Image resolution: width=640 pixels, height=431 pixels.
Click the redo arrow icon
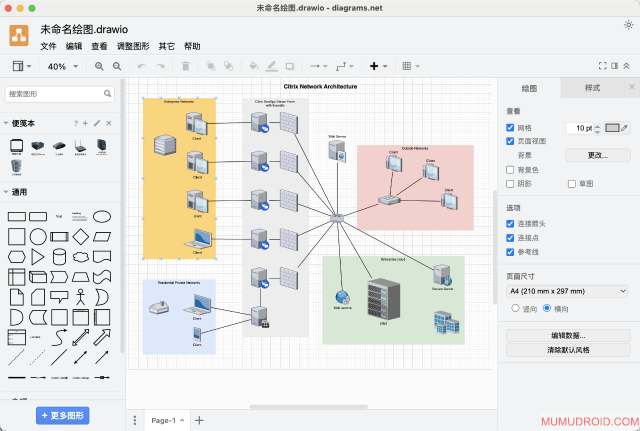tap(160, 66)
